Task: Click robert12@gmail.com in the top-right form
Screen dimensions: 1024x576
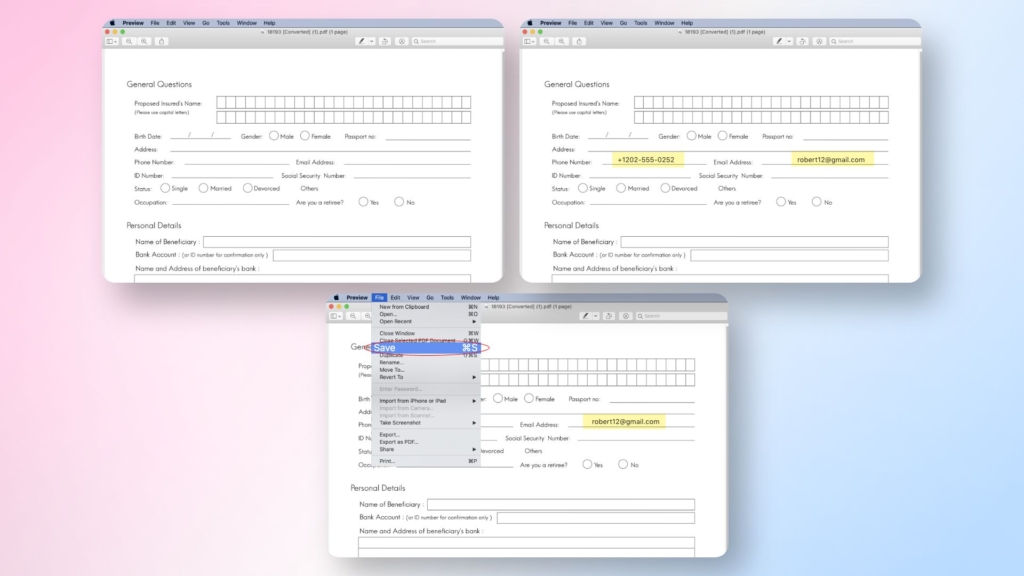Action: coord(831,159)
